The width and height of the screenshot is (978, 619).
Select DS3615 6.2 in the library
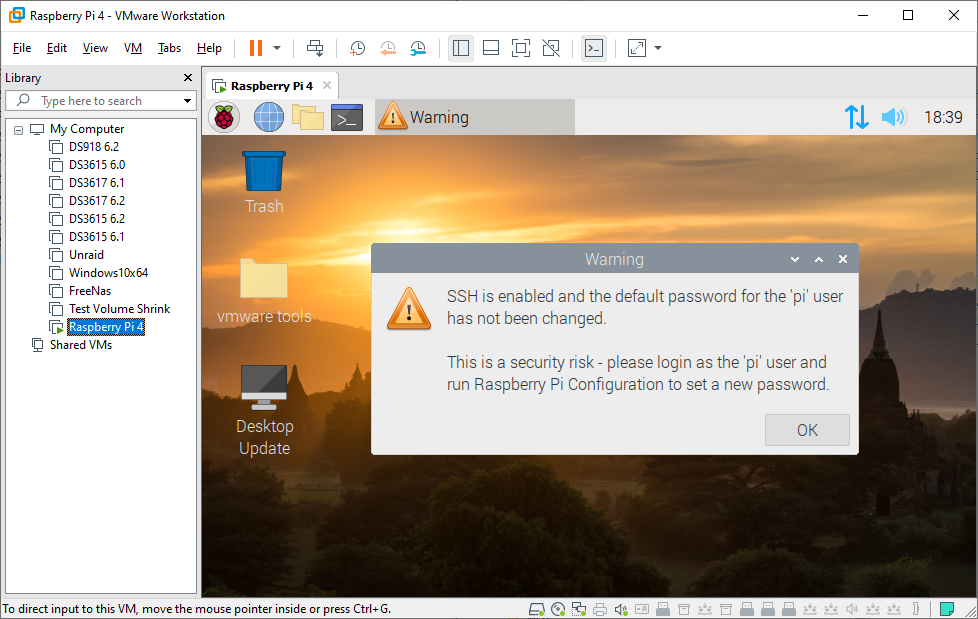click(x=97, y=219)
